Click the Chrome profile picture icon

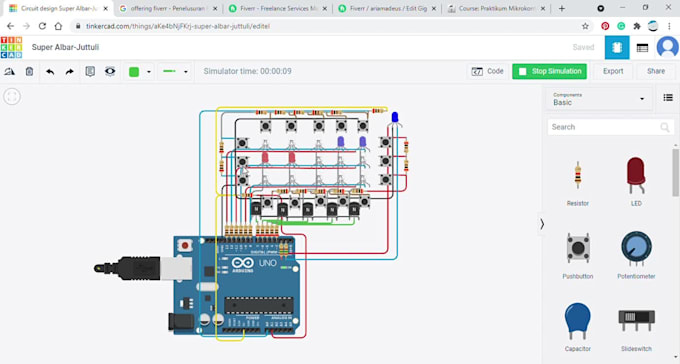[x=653, y=26]
